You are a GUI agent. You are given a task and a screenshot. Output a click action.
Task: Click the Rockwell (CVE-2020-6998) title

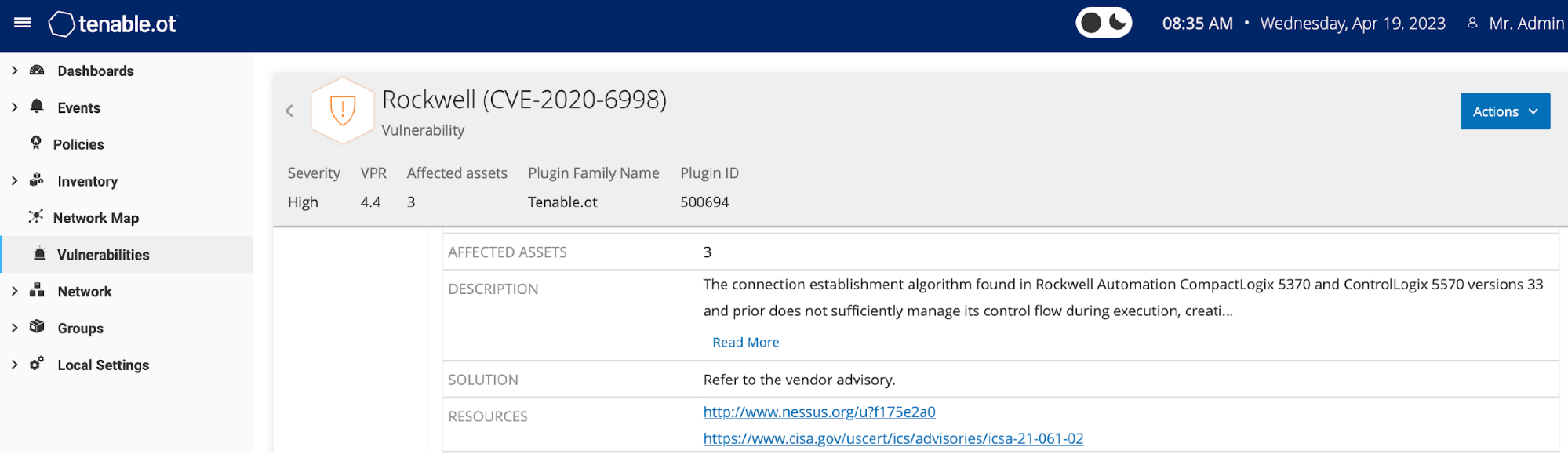524,100
